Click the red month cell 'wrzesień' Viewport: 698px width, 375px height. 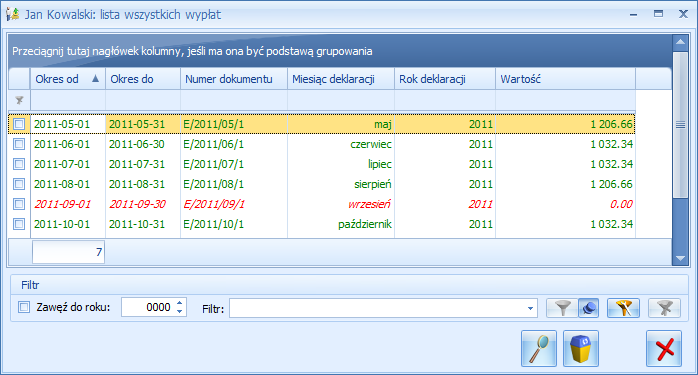(369, 204)
